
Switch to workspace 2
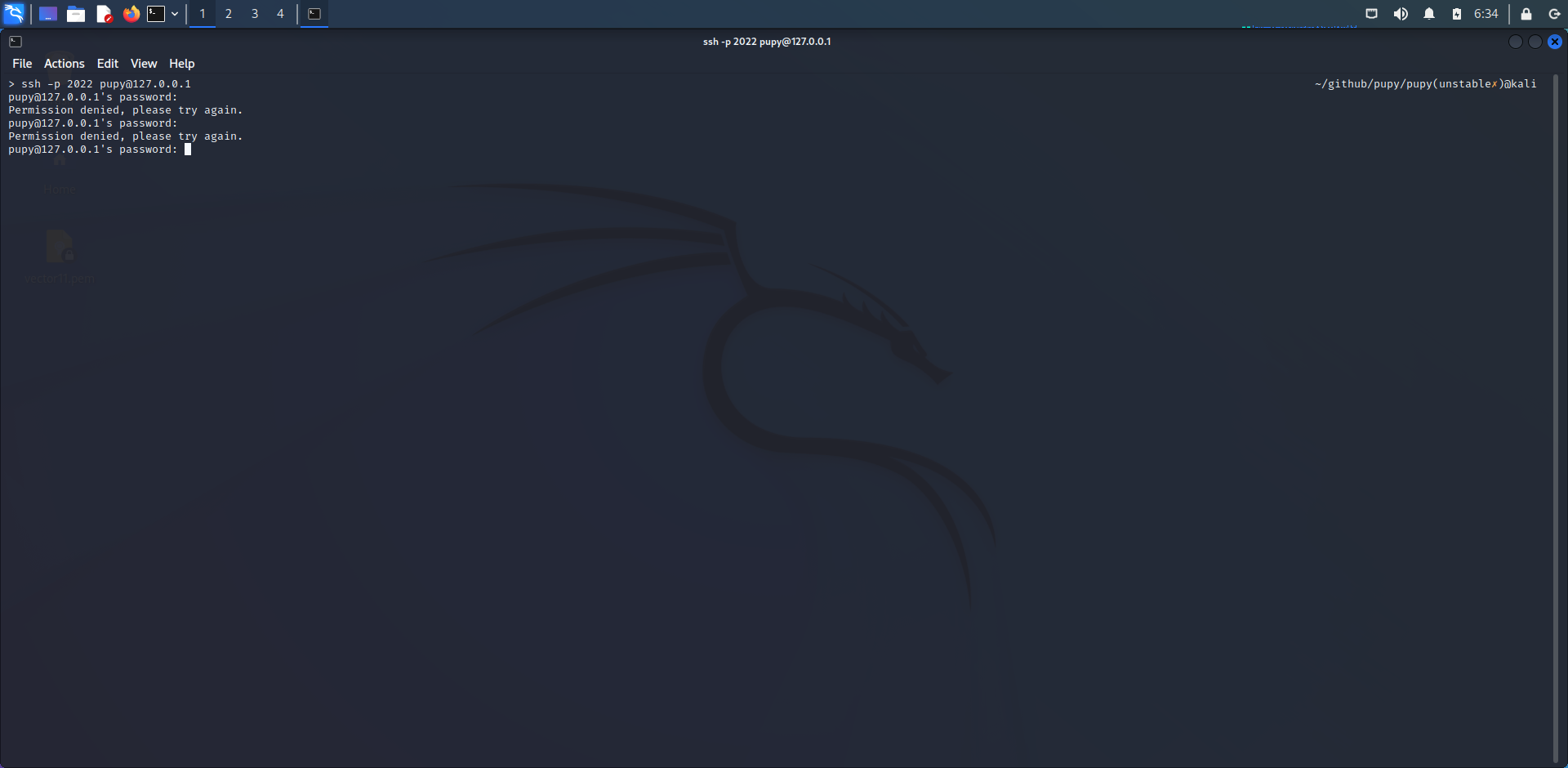229,14
